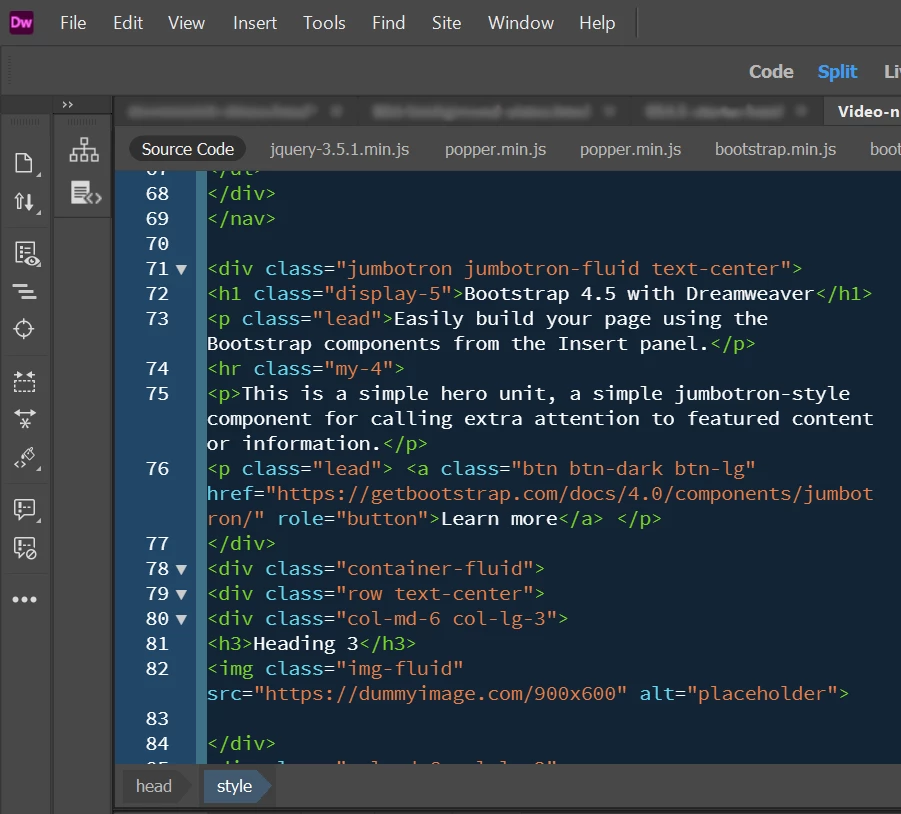Collapse code at line 71

[182, 269]
